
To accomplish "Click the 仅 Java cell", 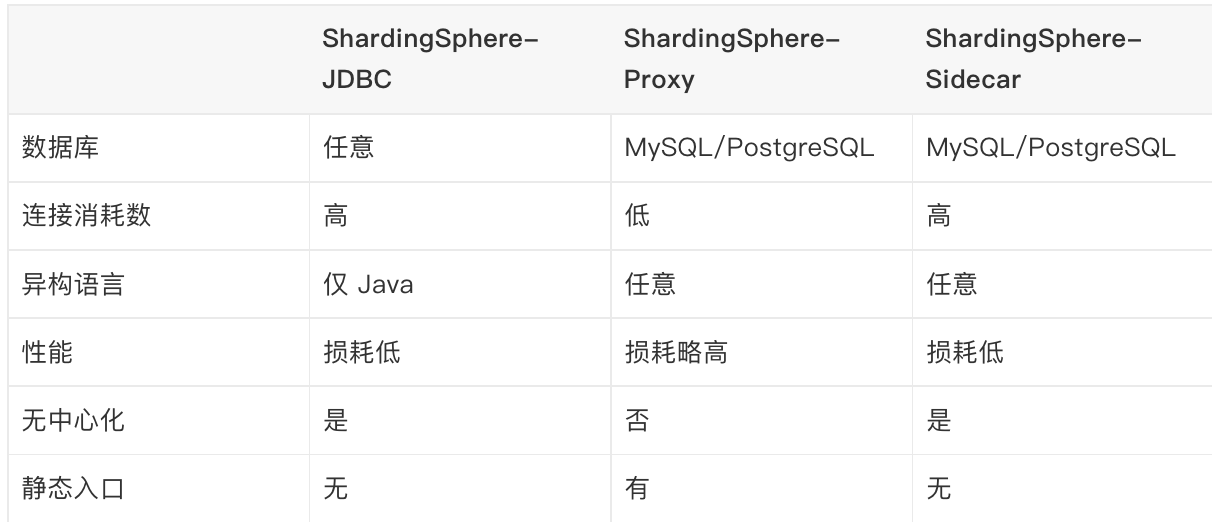I will tap(368, 284).
